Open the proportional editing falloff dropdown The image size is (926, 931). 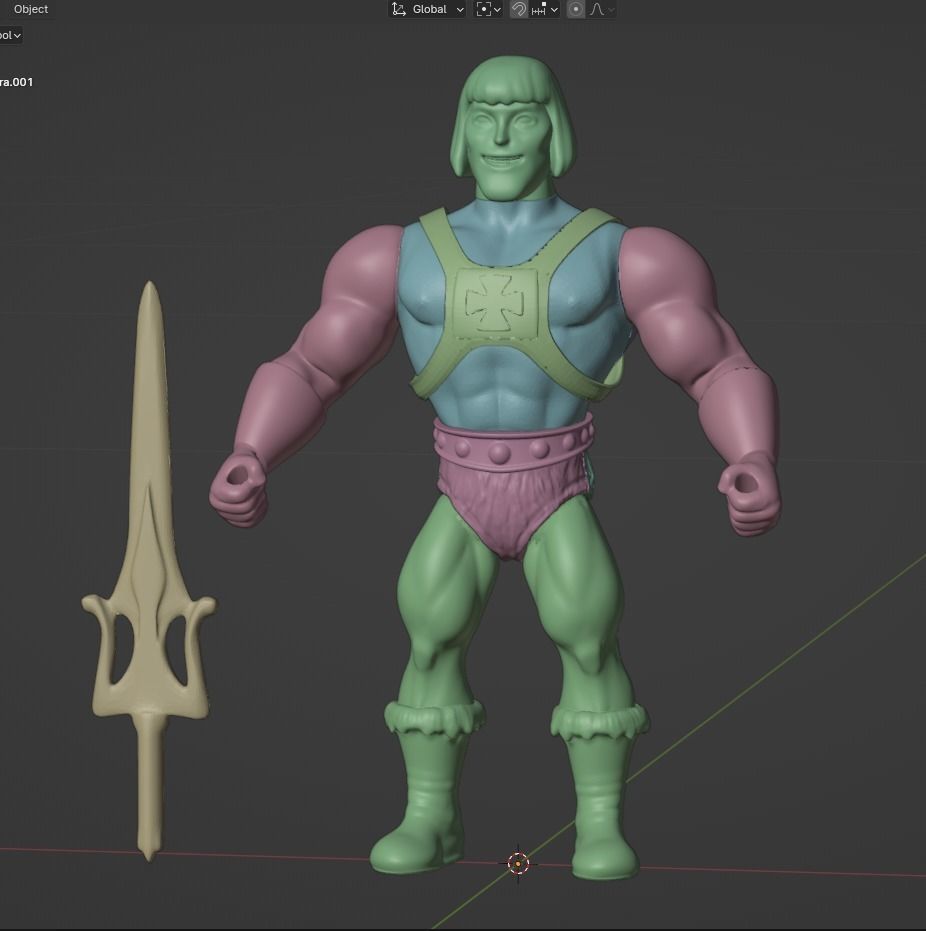click(x=601, y=9)
